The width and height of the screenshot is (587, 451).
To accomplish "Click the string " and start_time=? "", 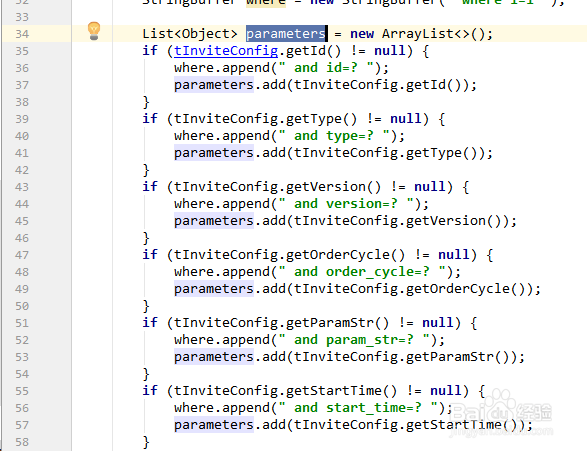I will (358, 408).
